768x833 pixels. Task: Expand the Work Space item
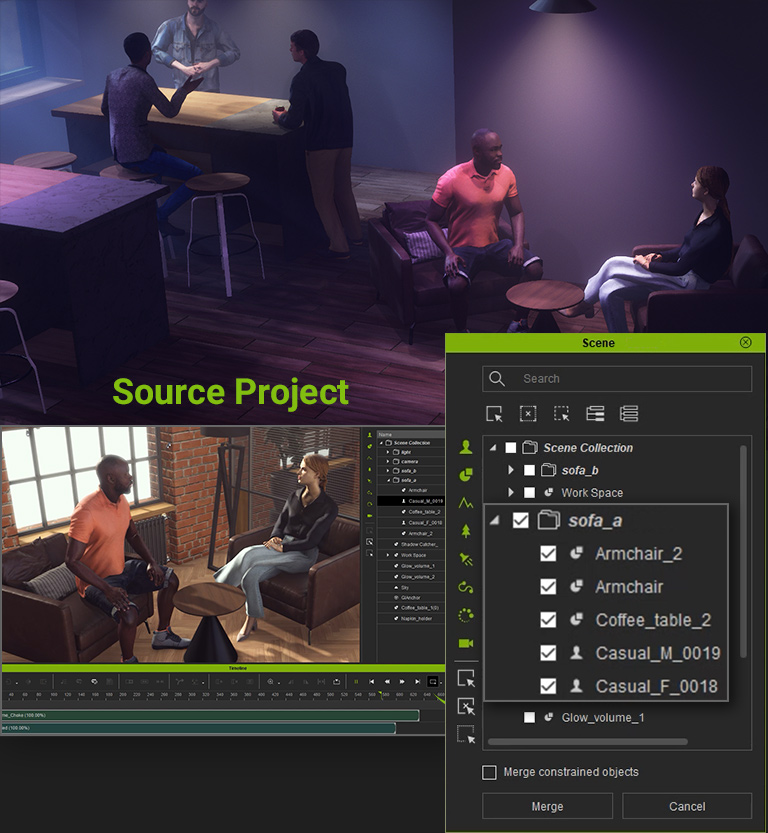511,493
